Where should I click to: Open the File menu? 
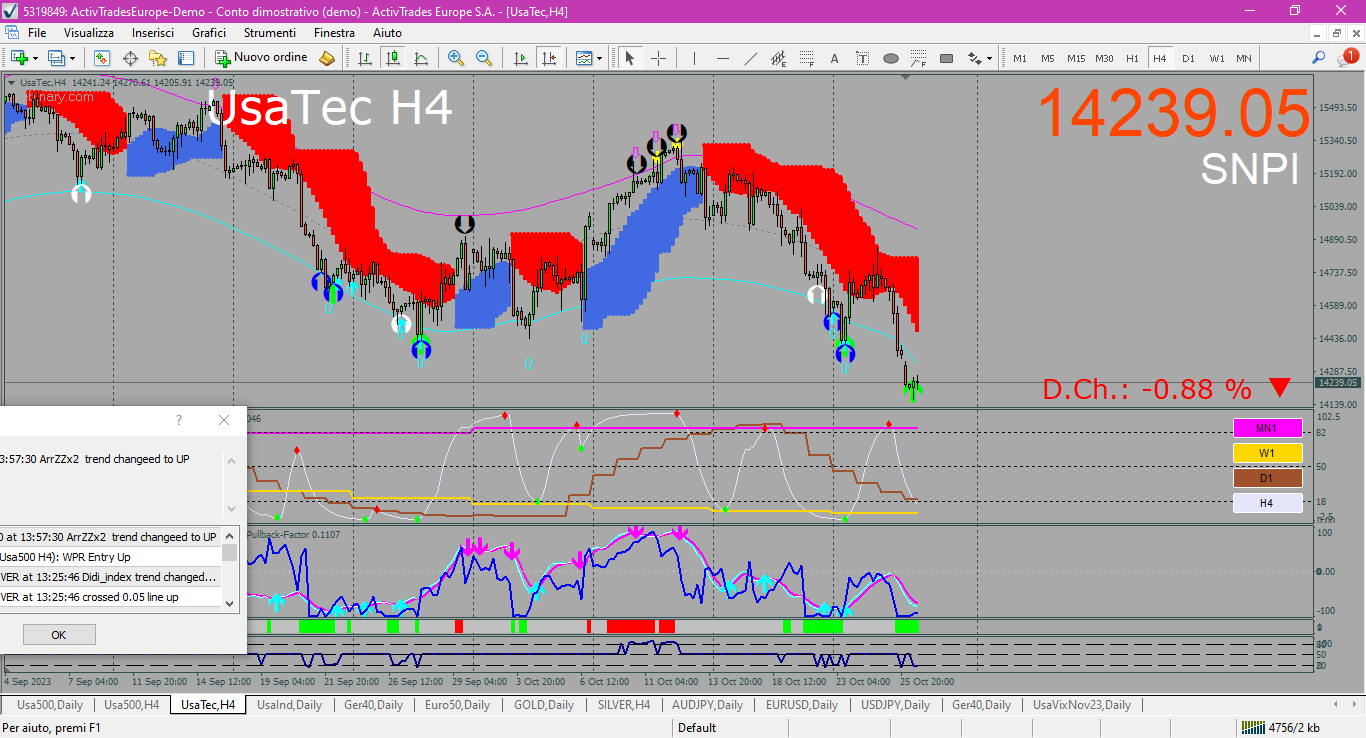pos(37,32)
